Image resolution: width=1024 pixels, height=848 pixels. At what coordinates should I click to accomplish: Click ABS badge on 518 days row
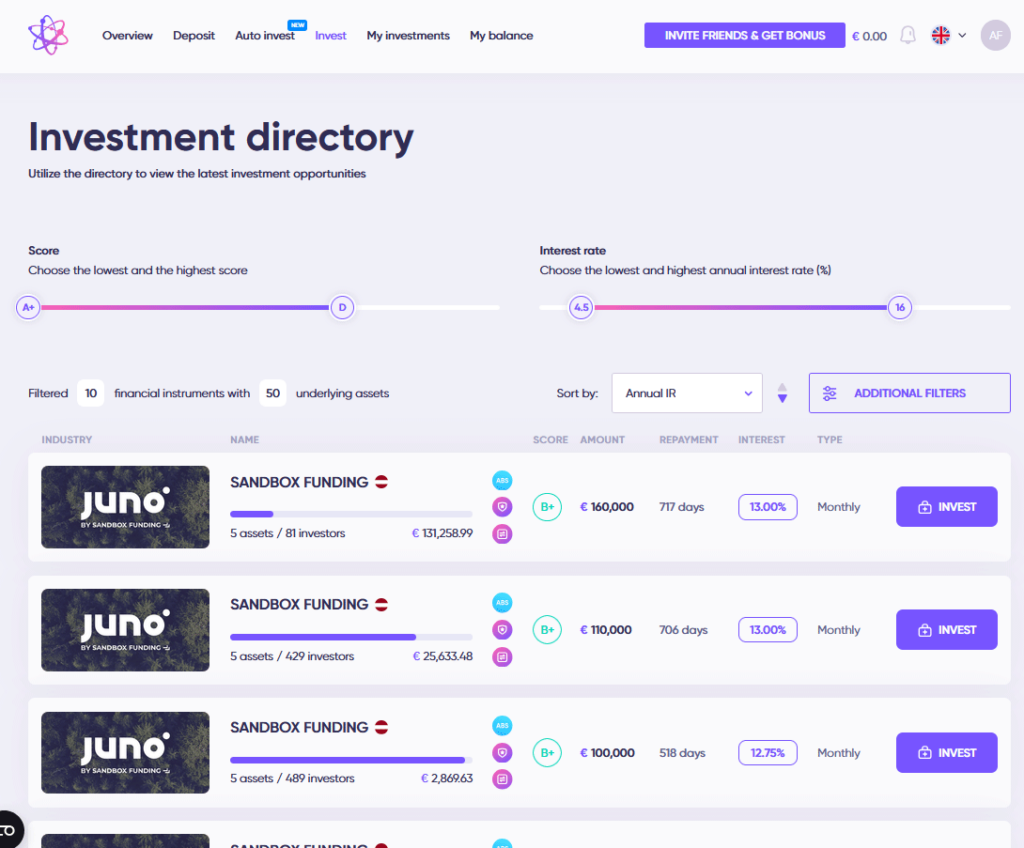click(x=502, y=725)
